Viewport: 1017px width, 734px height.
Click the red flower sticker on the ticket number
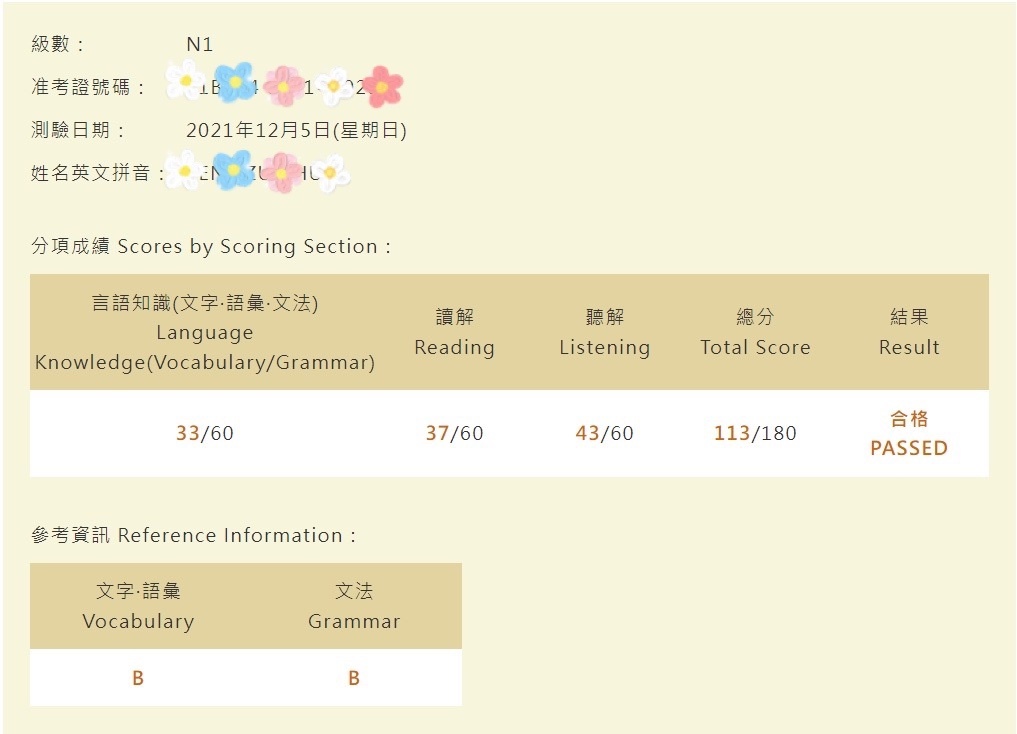[x=383, y=86]
